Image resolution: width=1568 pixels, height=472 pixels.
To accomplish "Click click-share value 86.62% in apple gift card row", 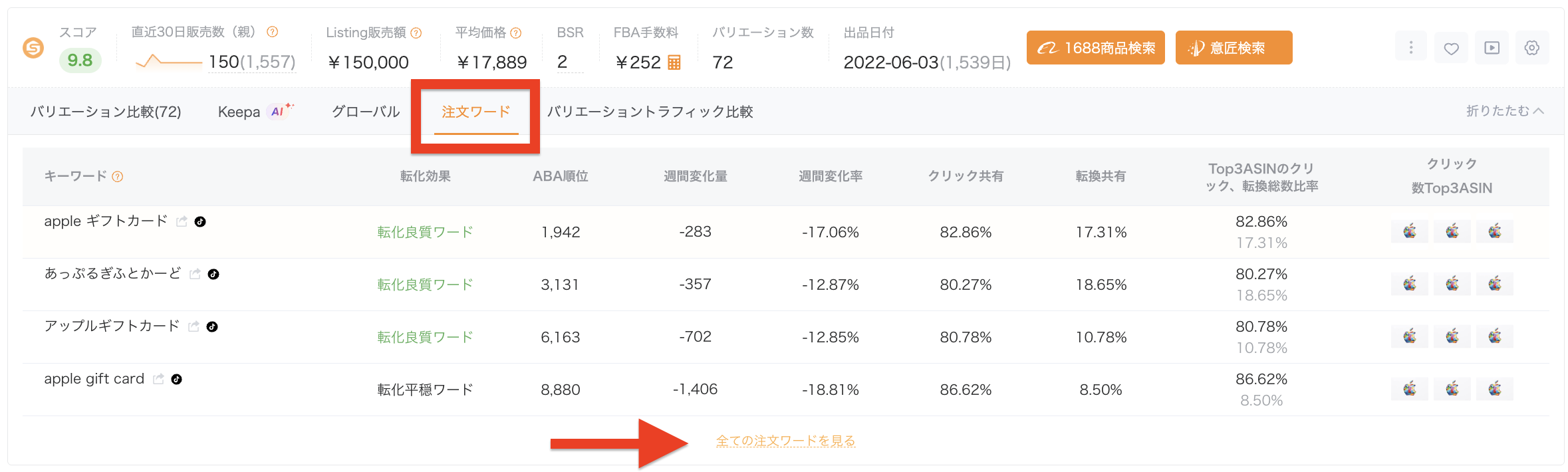I will pyautogui.click(x=966, y=390).
